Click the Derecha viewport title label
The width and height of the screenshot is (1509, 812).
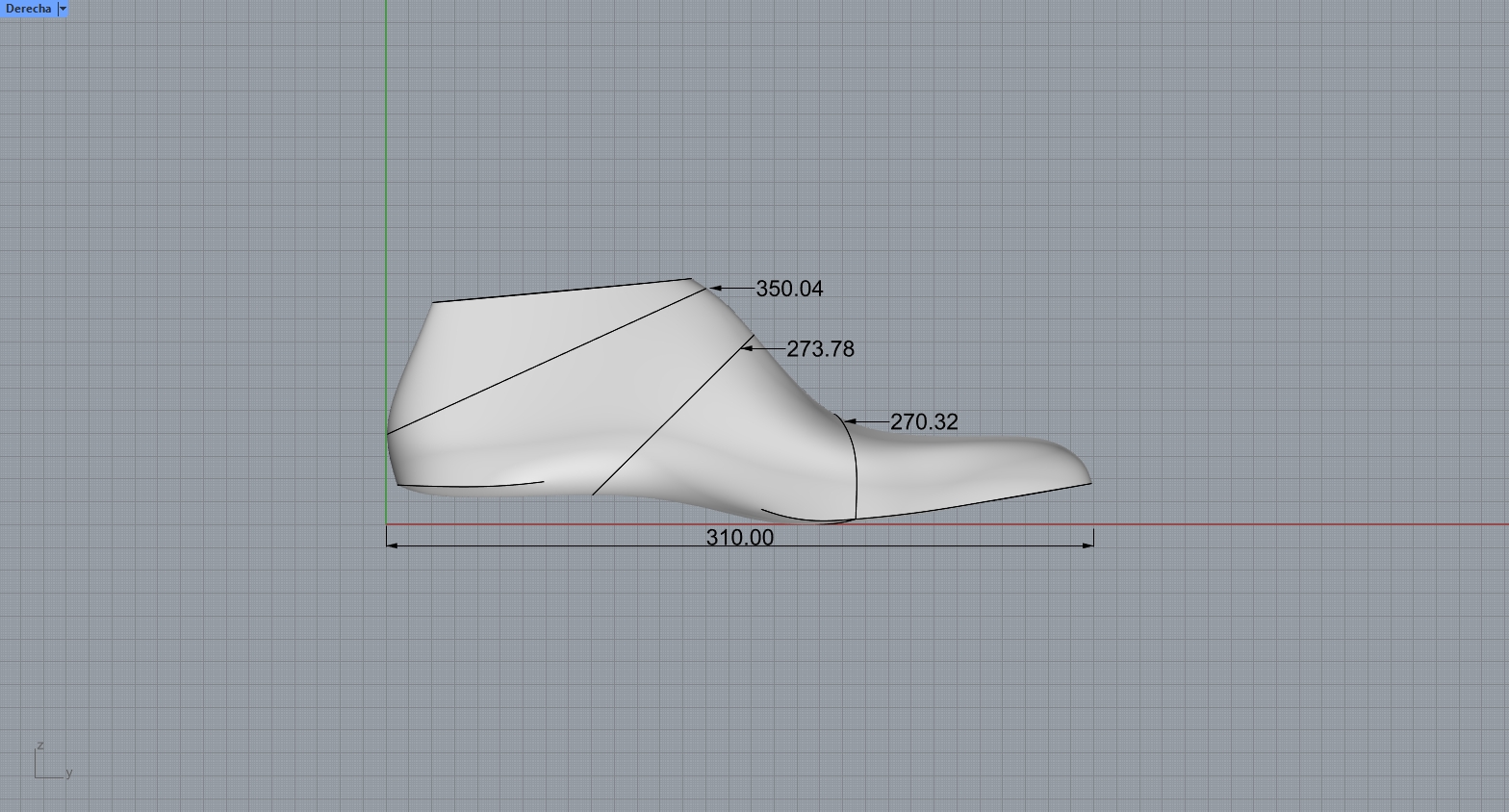point(28,9)
